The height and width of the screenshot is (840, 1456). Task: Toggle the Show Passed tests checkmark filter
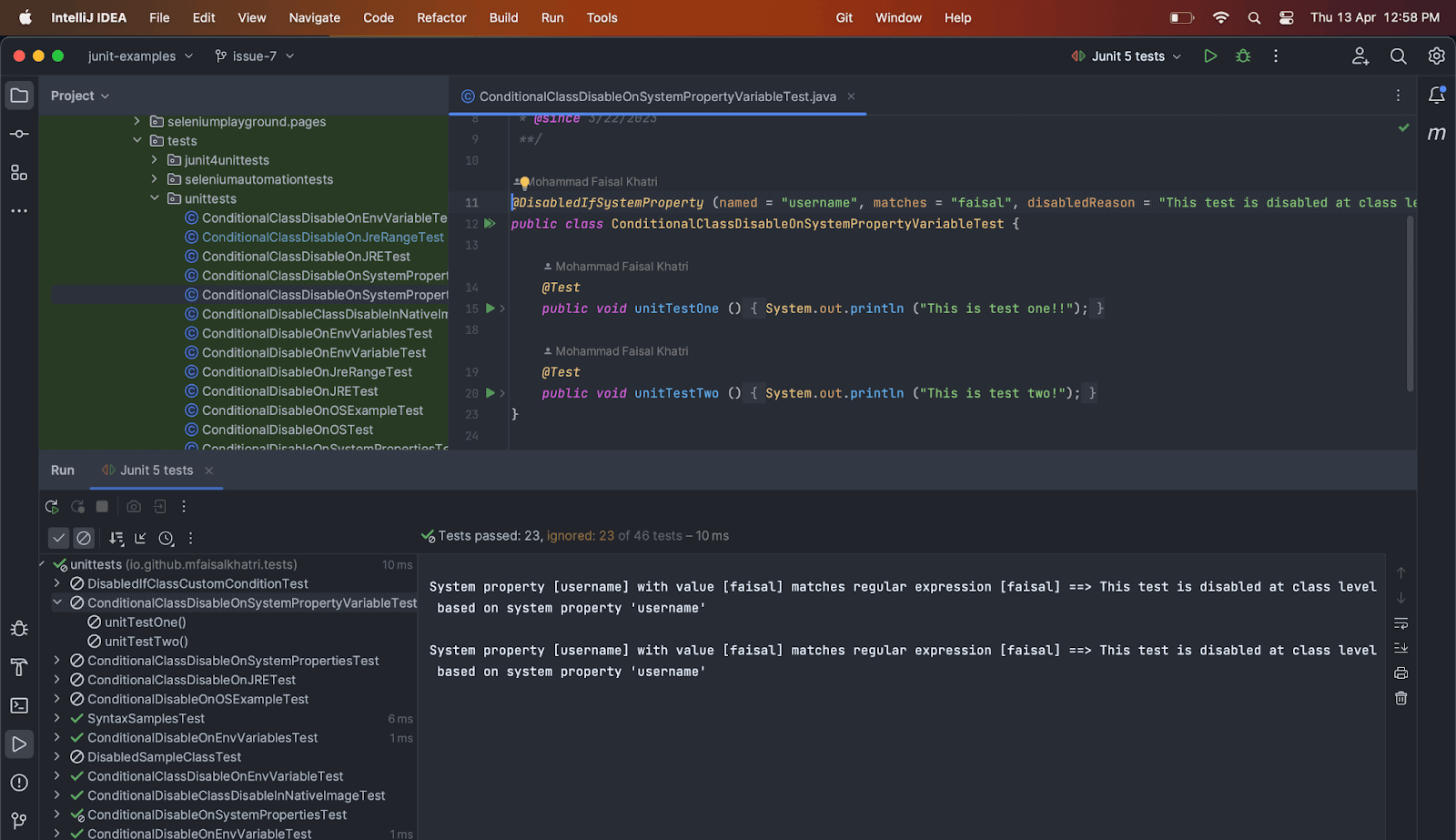tap(58, 538)
